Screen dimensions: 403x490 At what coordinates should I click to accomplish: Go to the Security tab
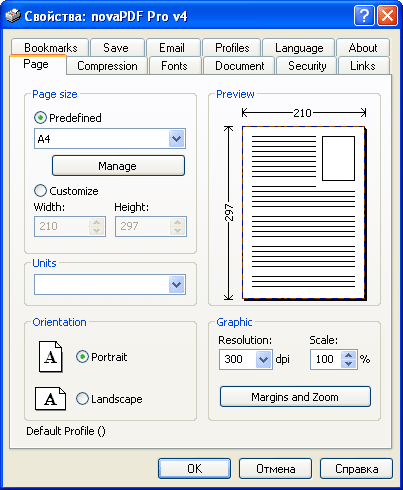[x=307, y=66]
